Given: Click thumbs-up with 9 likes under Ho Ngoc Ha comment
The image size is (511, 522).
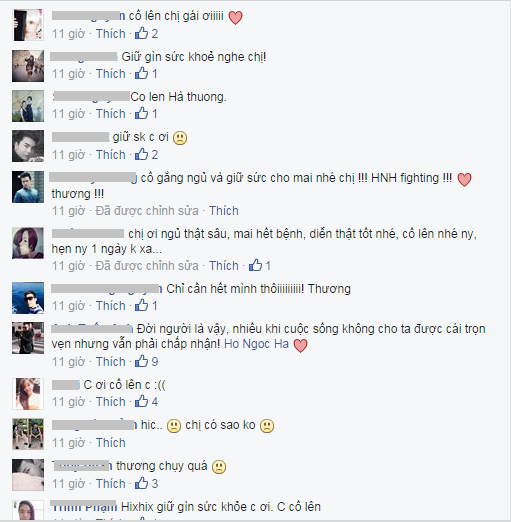Looking at the screenshot, I should [x=141, y=361].
